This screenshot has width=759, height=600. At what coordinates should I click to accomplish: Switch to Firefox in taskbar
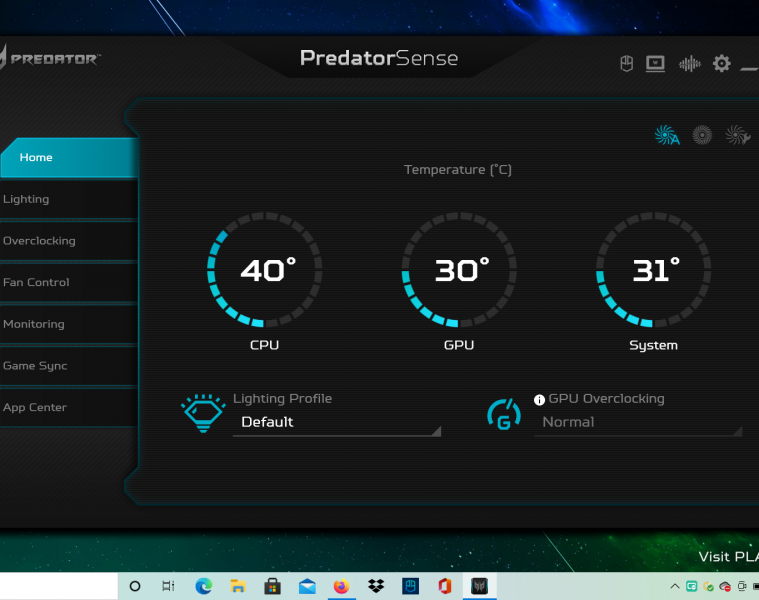(341, 586)
